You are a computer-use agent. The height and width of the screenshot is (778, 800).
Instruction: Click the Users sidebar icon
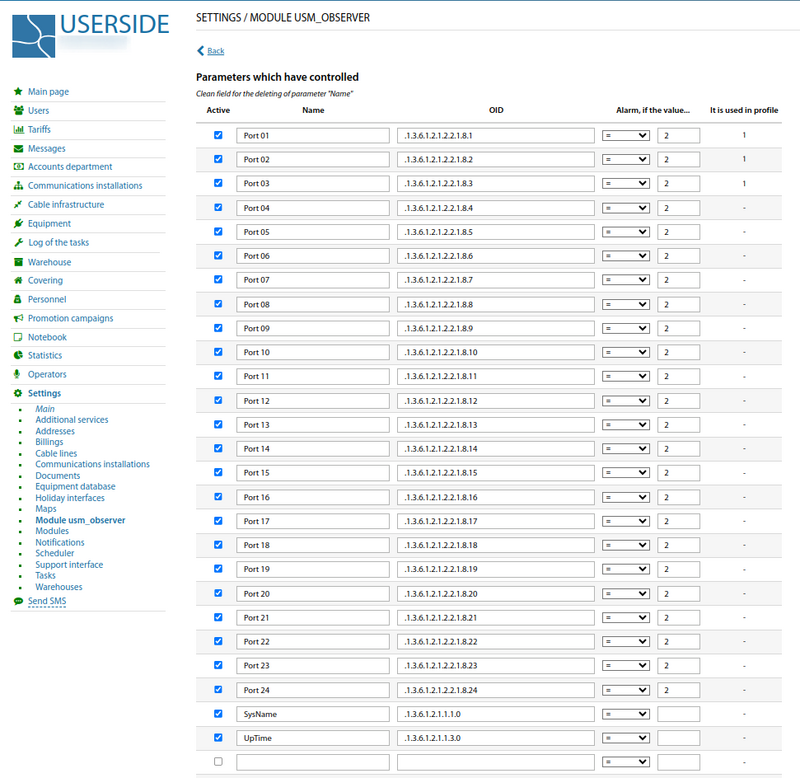point(18,111)
